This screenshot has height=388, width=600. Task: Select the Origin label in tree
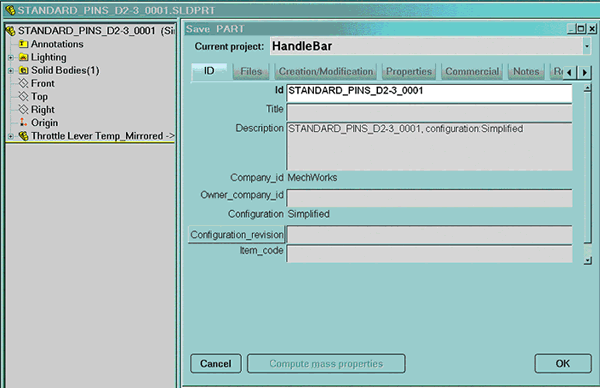tap(44, 123)
